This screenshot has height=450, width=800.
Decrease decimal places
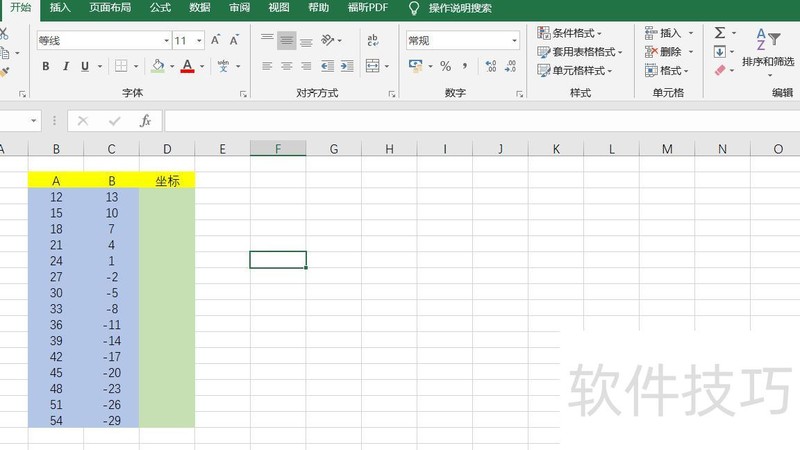click(x=510, y=66)
